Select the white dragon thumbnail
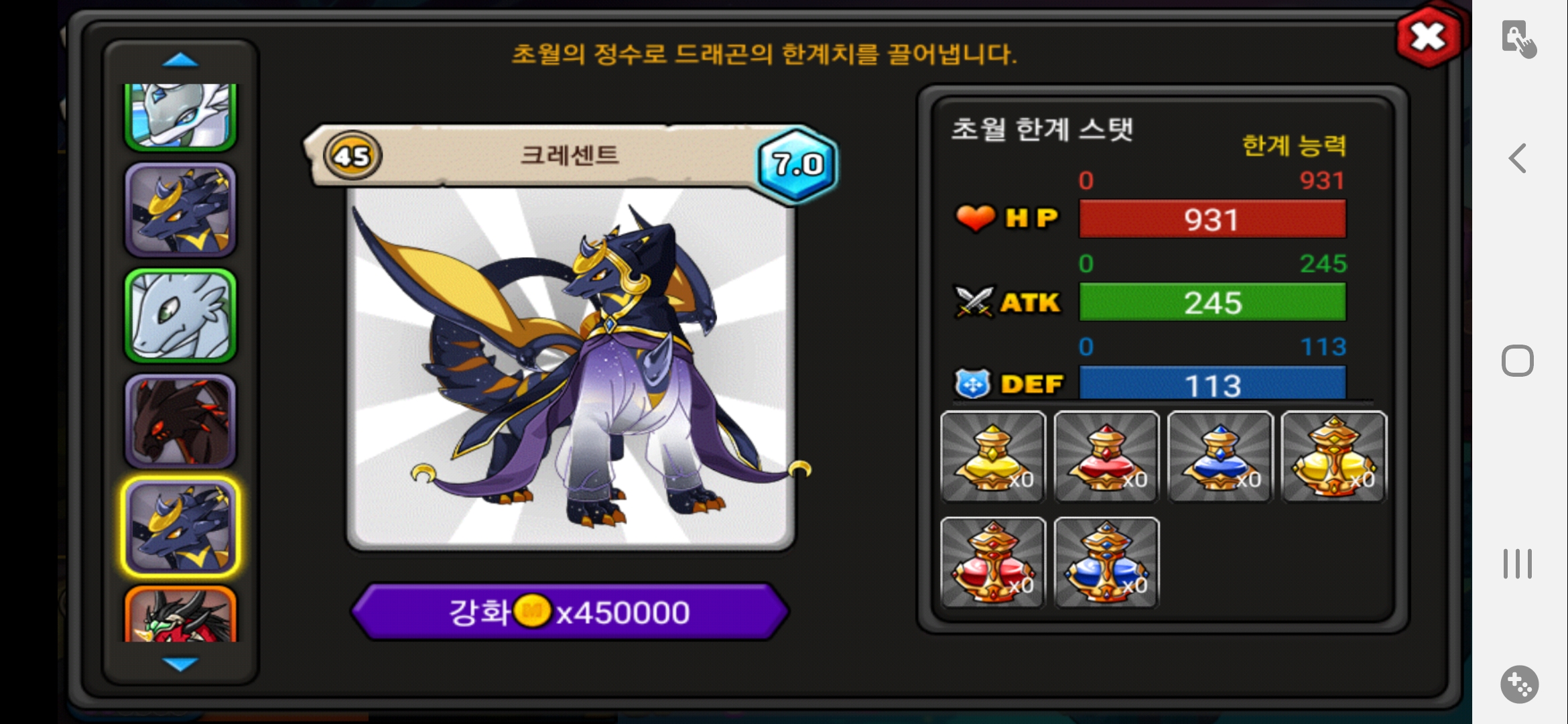The width and height of the screenshot is (1568, 724). (180, 316)
